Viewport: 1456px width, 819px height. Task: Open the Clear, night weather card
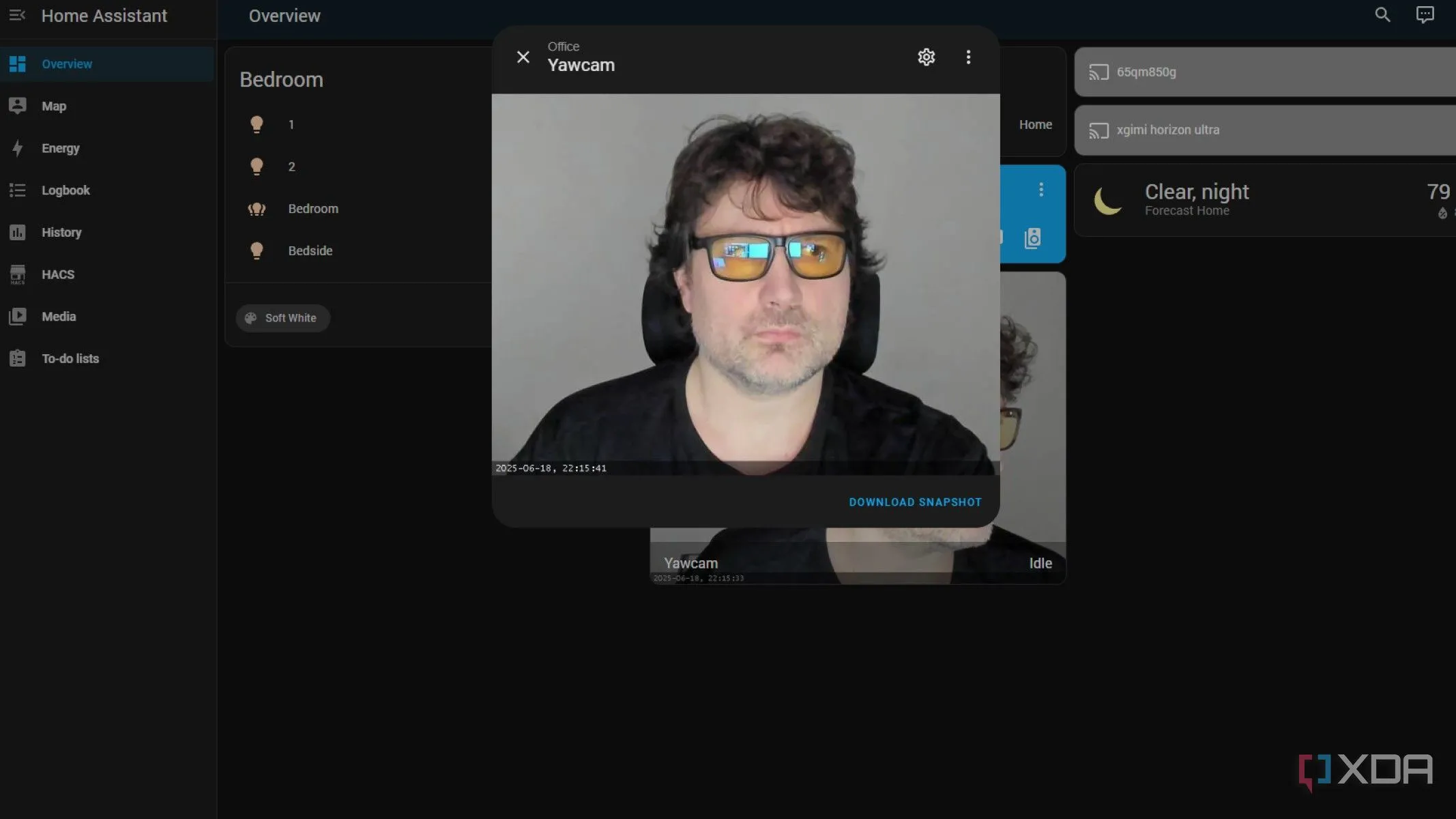click(1265, 200)
